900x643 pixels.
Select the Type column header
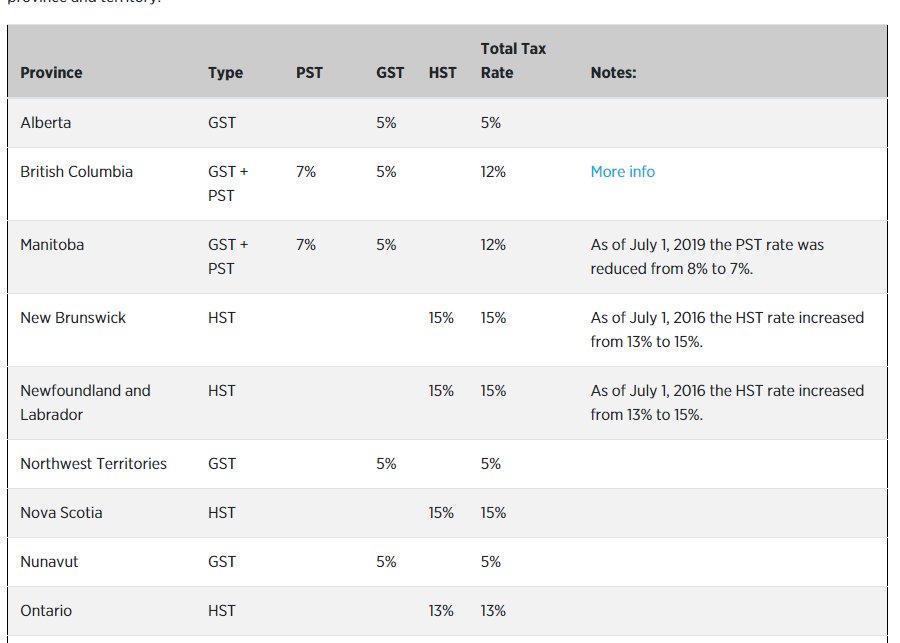[x=225, y=73]
